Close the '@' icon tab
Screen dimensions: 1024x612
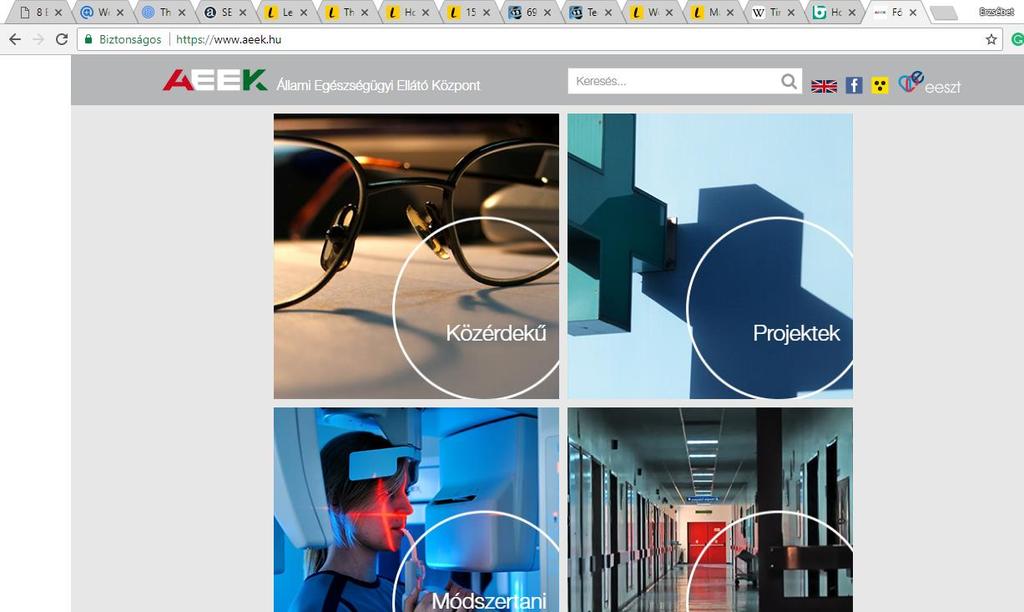[120, 12]
